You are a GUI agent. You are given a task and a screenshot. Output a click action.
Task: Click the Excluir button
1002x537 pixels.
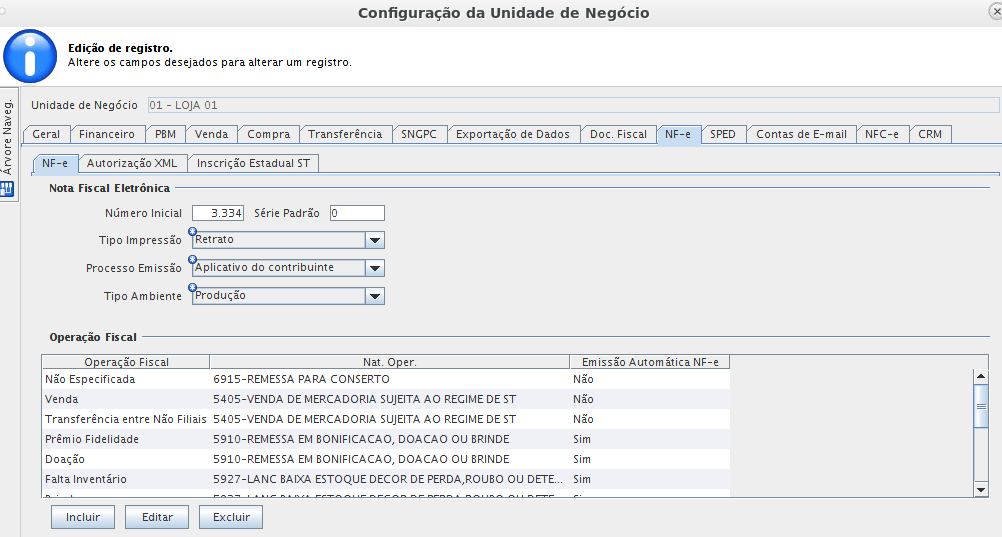point(231,517)
